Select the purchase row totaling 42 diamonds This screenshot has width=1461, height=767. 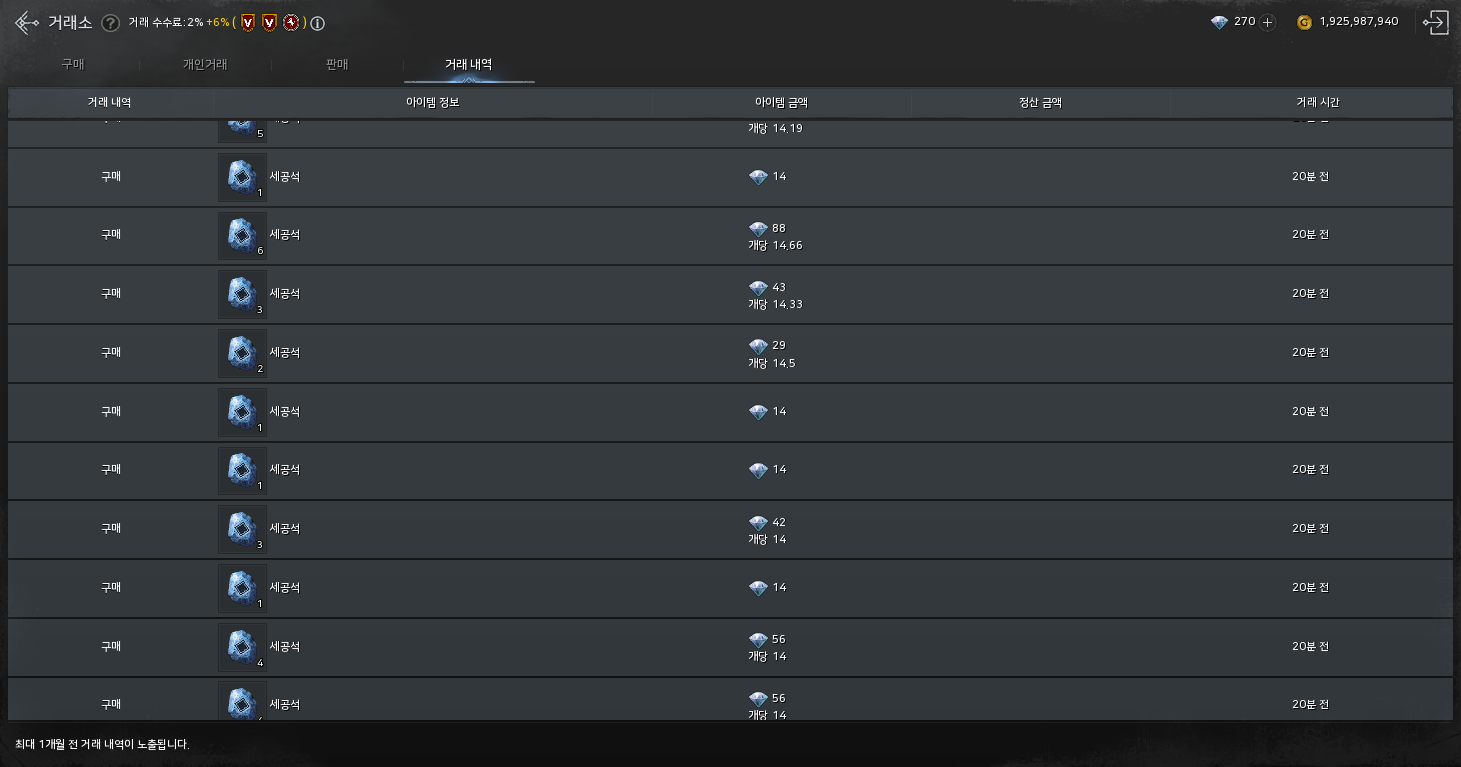pyautogui.click(x=730, y=530)
